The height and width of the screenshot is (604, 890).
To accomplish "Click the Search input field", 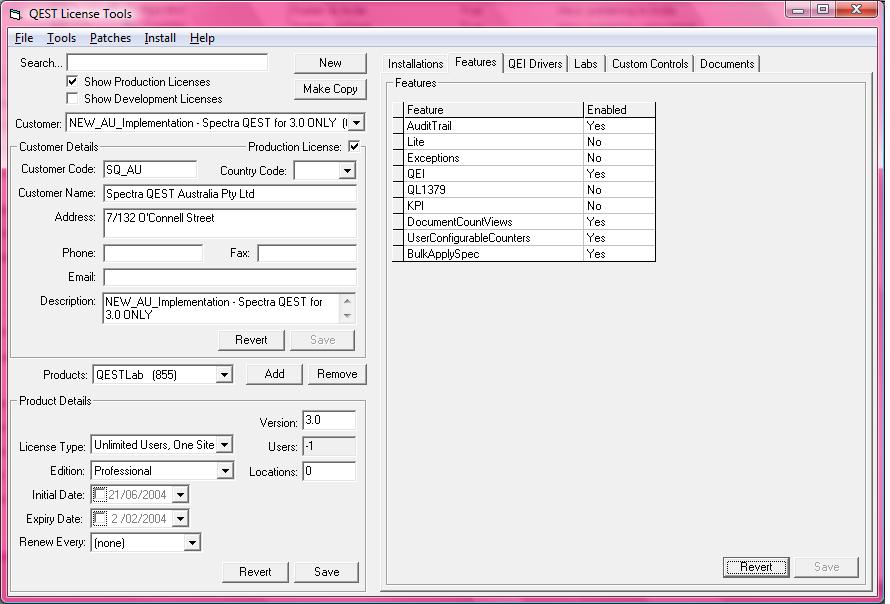I will point(167,63).
